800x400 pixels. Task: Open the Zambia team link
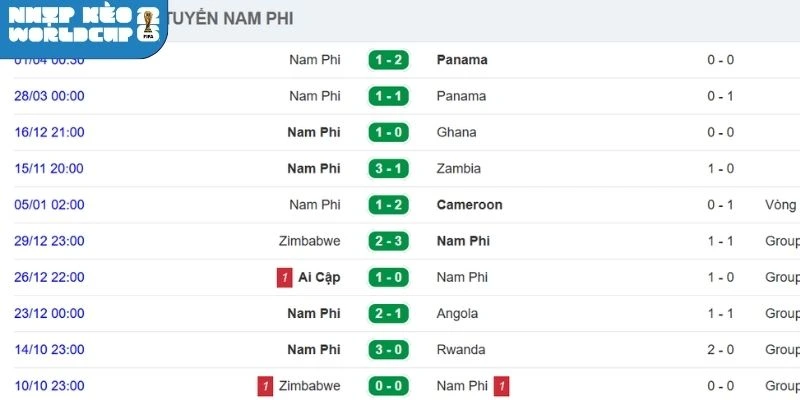[459, 168]
